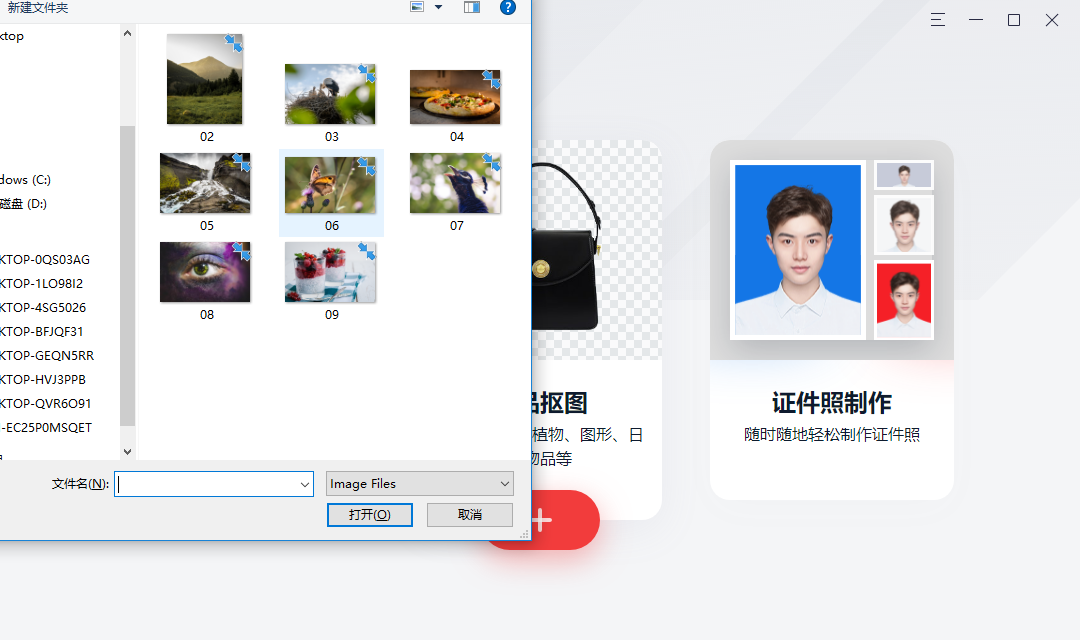Open the view mode icon in dialog toolbar
The height and width of the screenshot is (640, 1080).
click(x=418, y=7)
